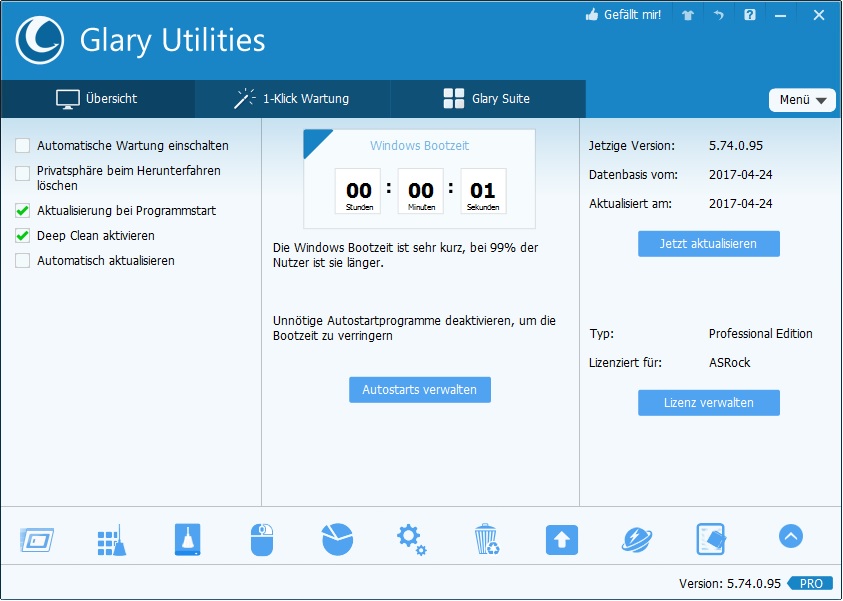Image resolution: width=843 pixels, height=601 pixels.
Task: Click the PRO badge in status bar
Action: coord(810,583)
